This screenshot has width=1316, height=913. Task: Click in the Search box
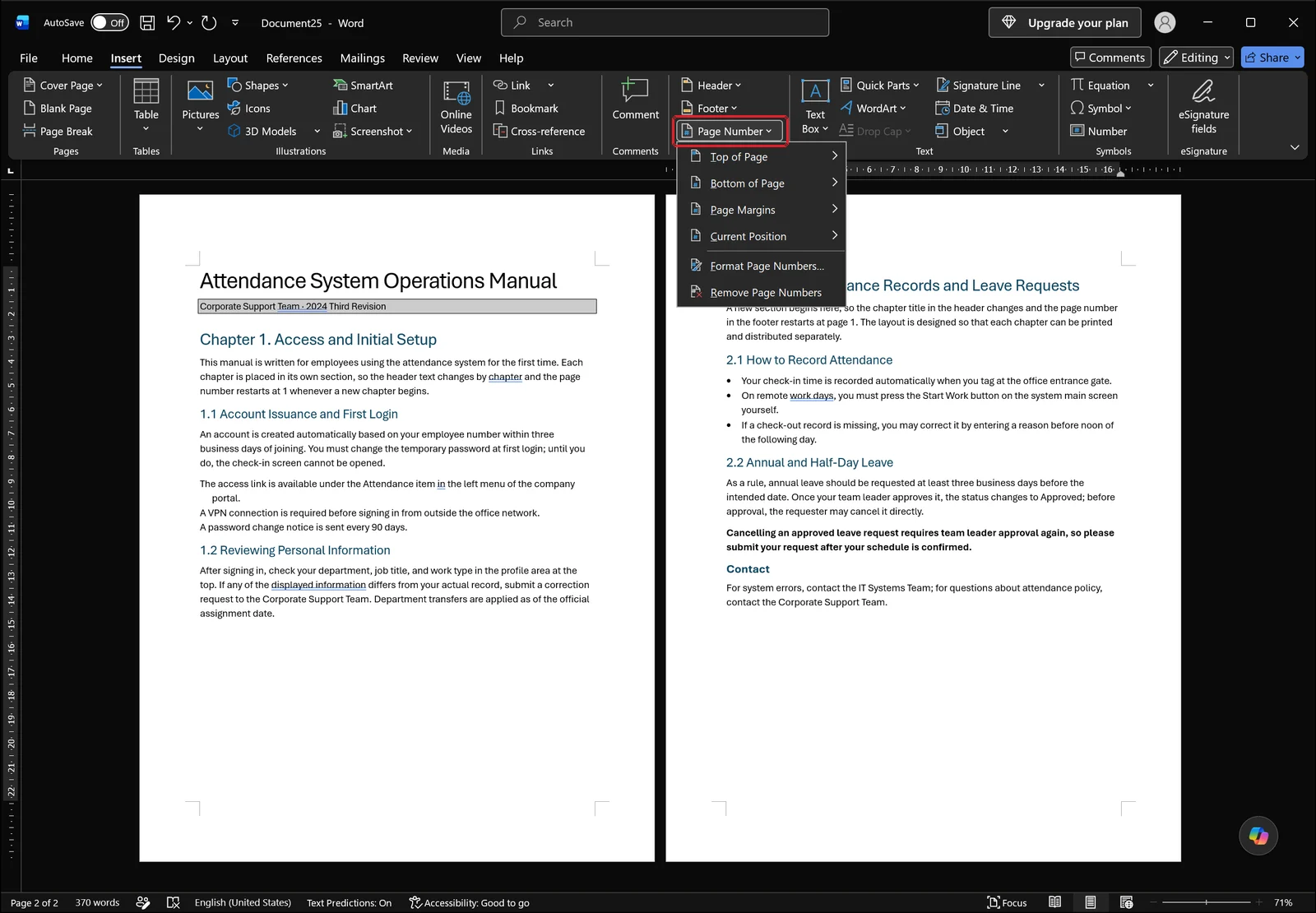click(665, 23)
